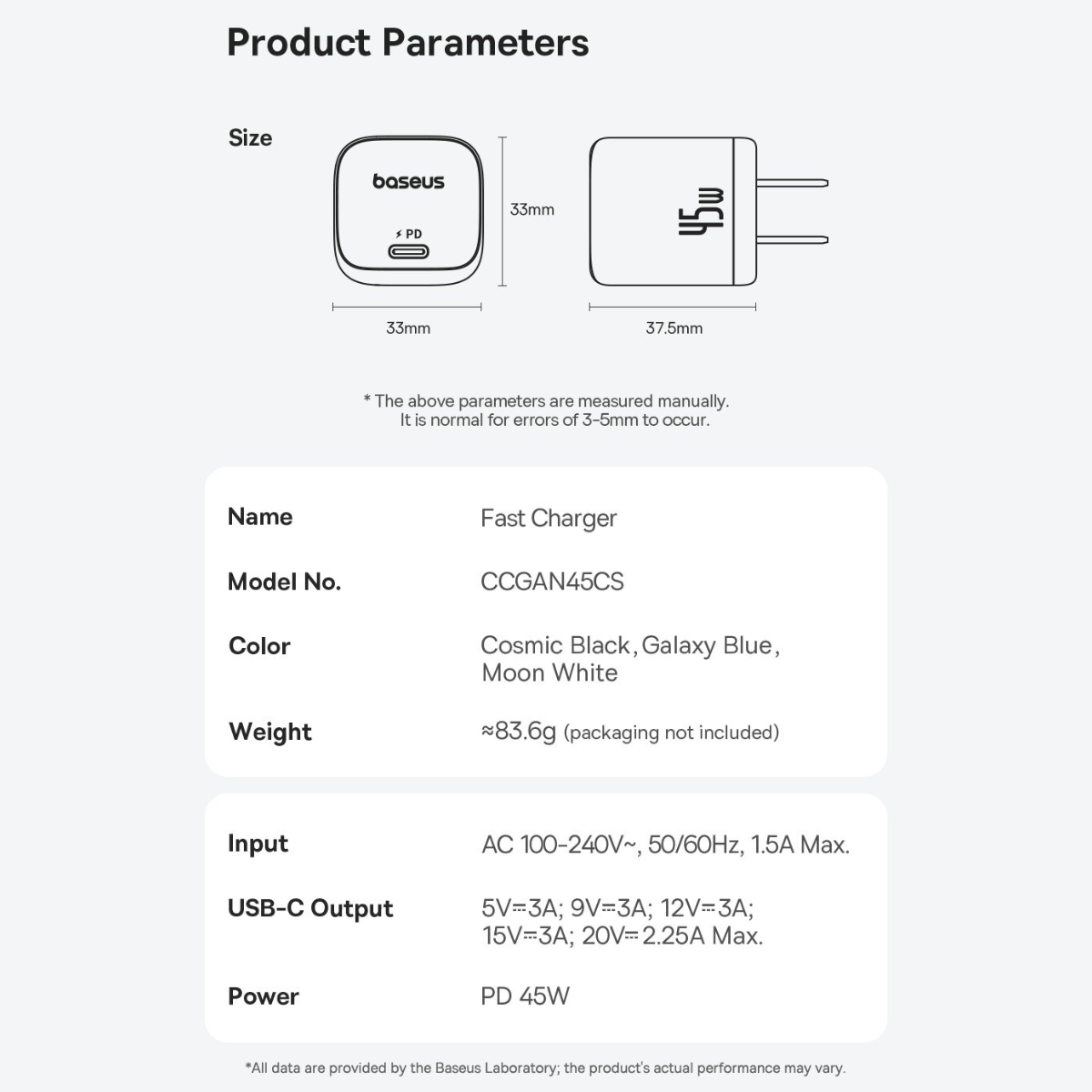
Task: Click the Product Parameters heading
Action: (x=408, y=43)
